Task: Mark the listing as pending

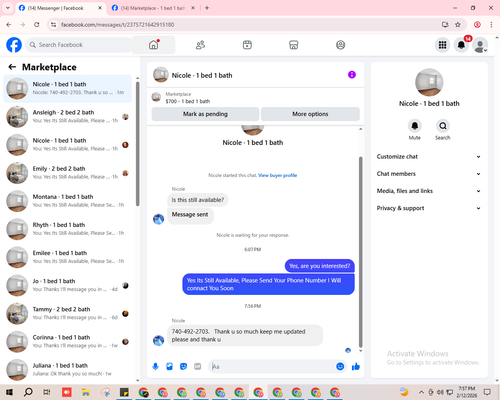Action: click(x=205, y=114)
